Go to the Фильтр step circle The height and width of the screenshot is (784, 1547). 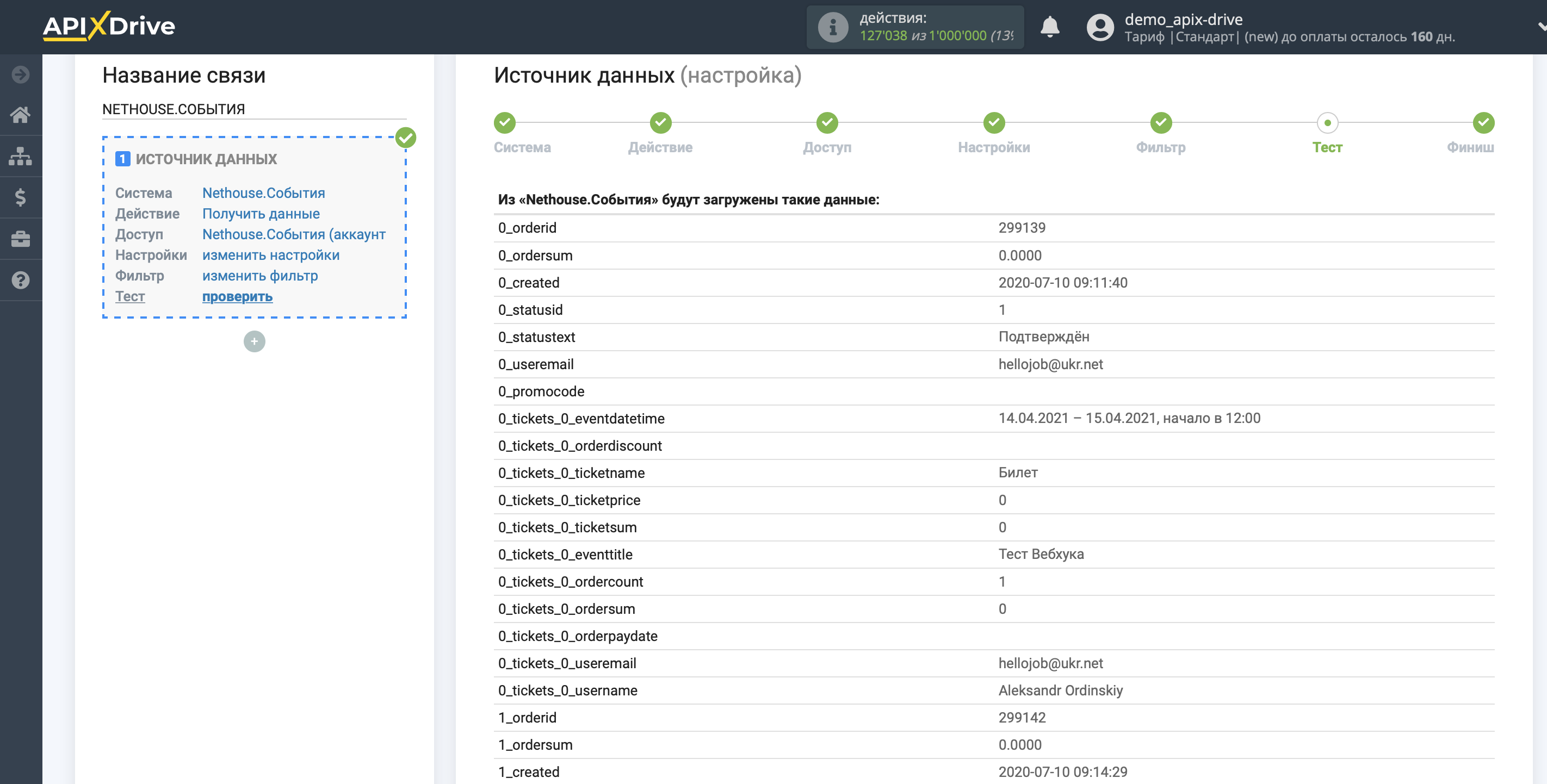tap(1161, 122)
